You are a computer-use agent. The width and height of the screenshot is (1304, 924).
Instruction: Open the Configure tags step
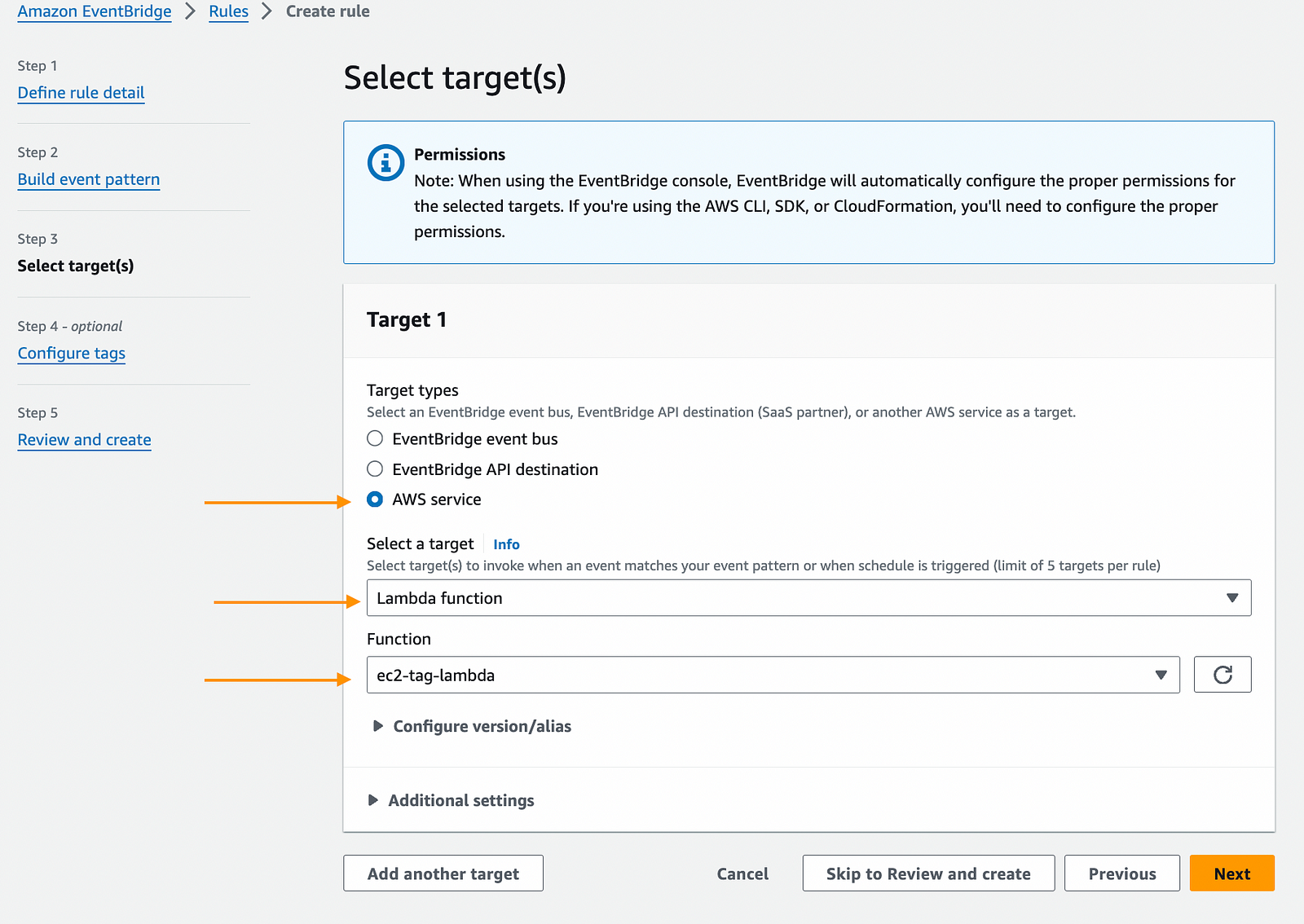[71, 353]
